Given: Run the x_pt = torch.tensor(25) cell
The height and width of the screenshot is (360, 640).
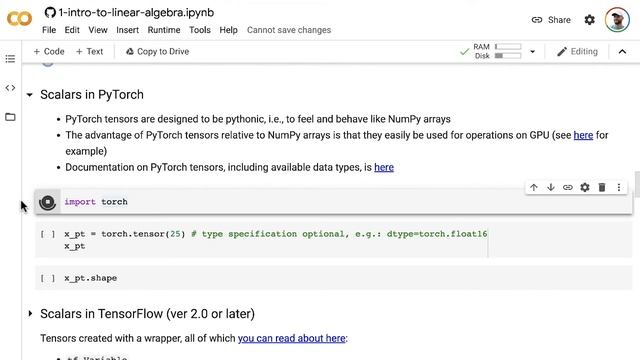Looking at the screenshot, I should click(47, 234).
